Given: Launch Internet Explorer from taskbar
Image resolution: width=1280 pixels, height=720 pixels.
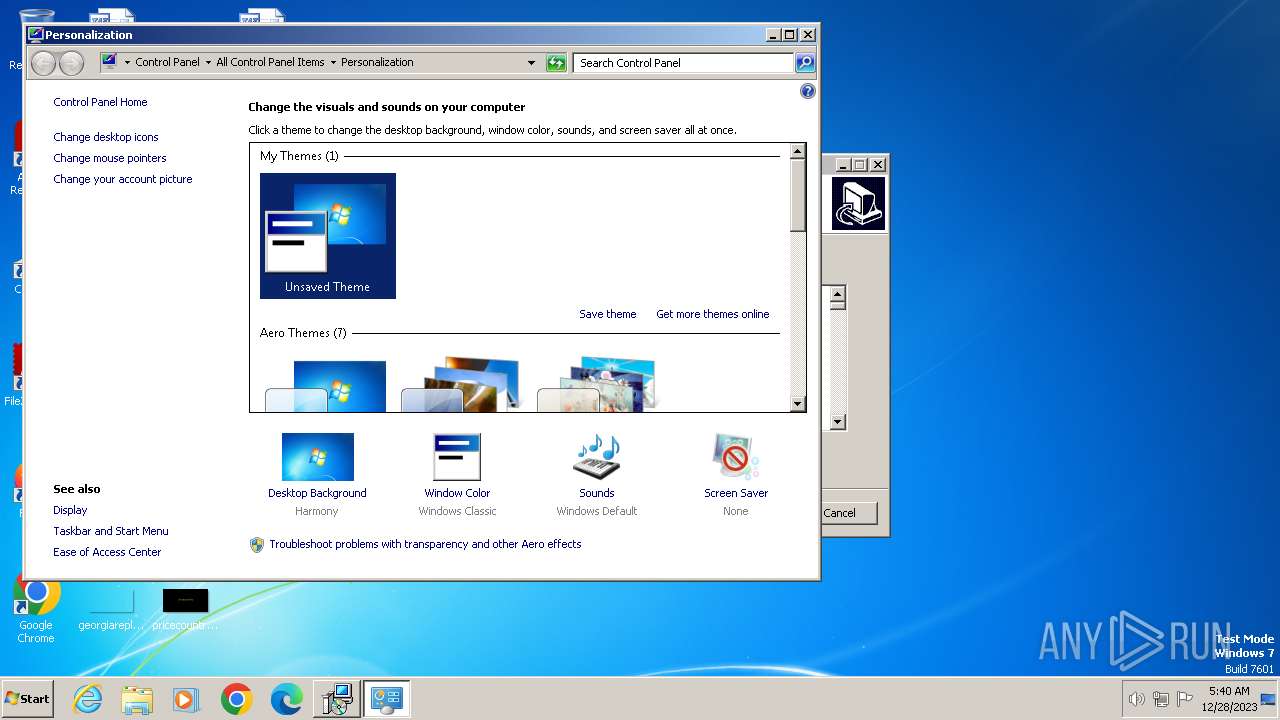Looking at the screenshot, I should pos(88,699).
